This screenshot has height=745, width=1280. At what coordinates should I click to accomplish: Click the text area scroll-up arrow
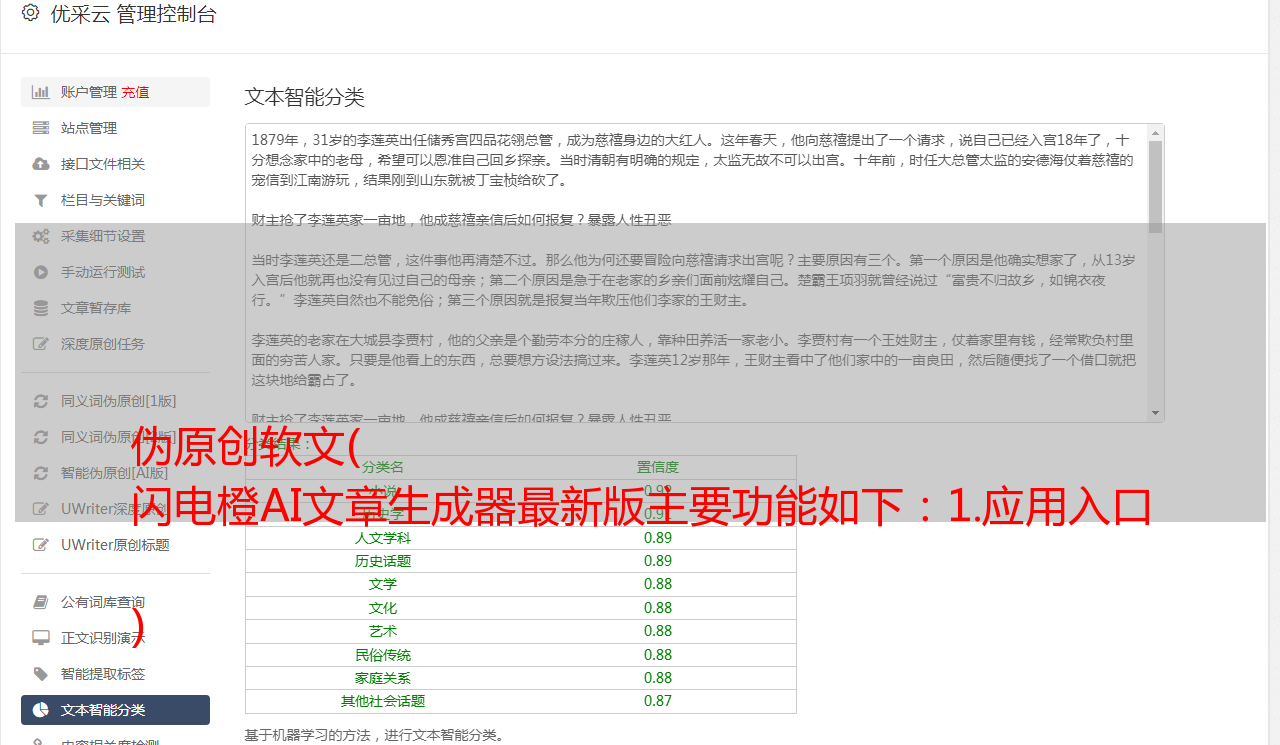pos(1156,132)
